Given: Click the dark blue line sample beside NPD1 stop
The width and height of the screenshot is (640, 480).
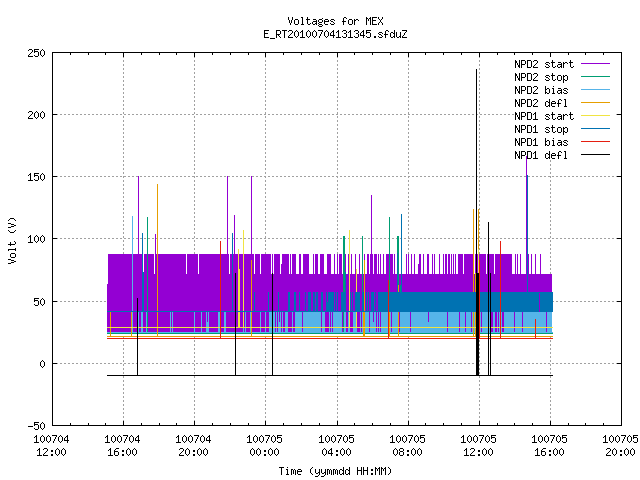Looking at the screenshot, I should pos(596,129).
